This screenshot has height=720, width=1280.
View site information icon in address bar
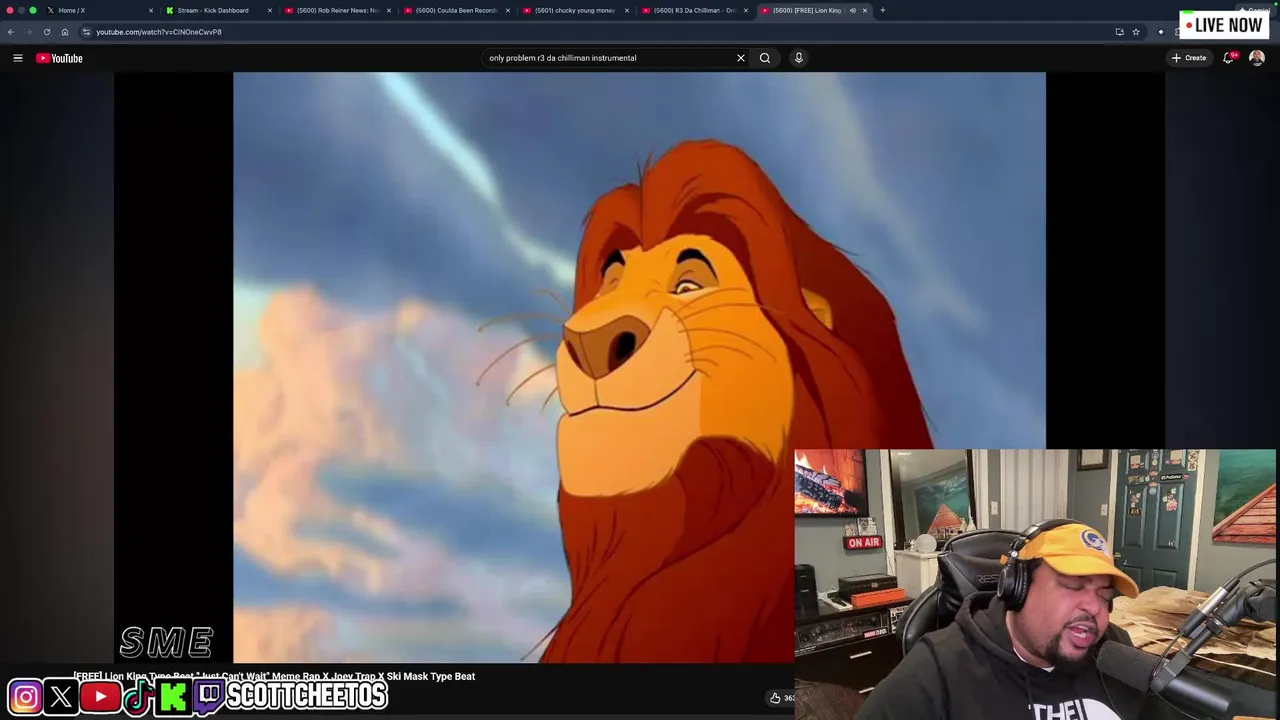point(86,32)
